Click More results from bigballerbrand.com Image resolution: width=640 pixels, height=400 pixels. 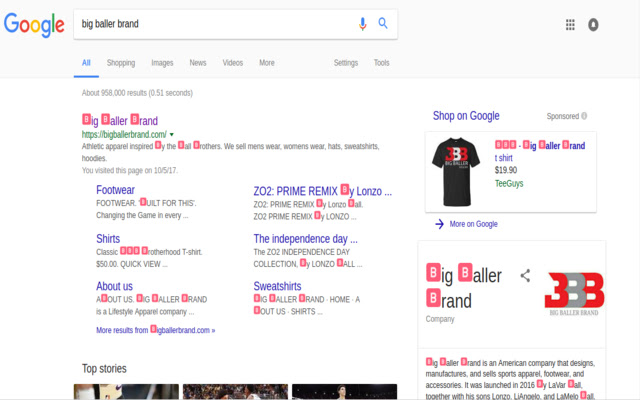pos(156,330)
